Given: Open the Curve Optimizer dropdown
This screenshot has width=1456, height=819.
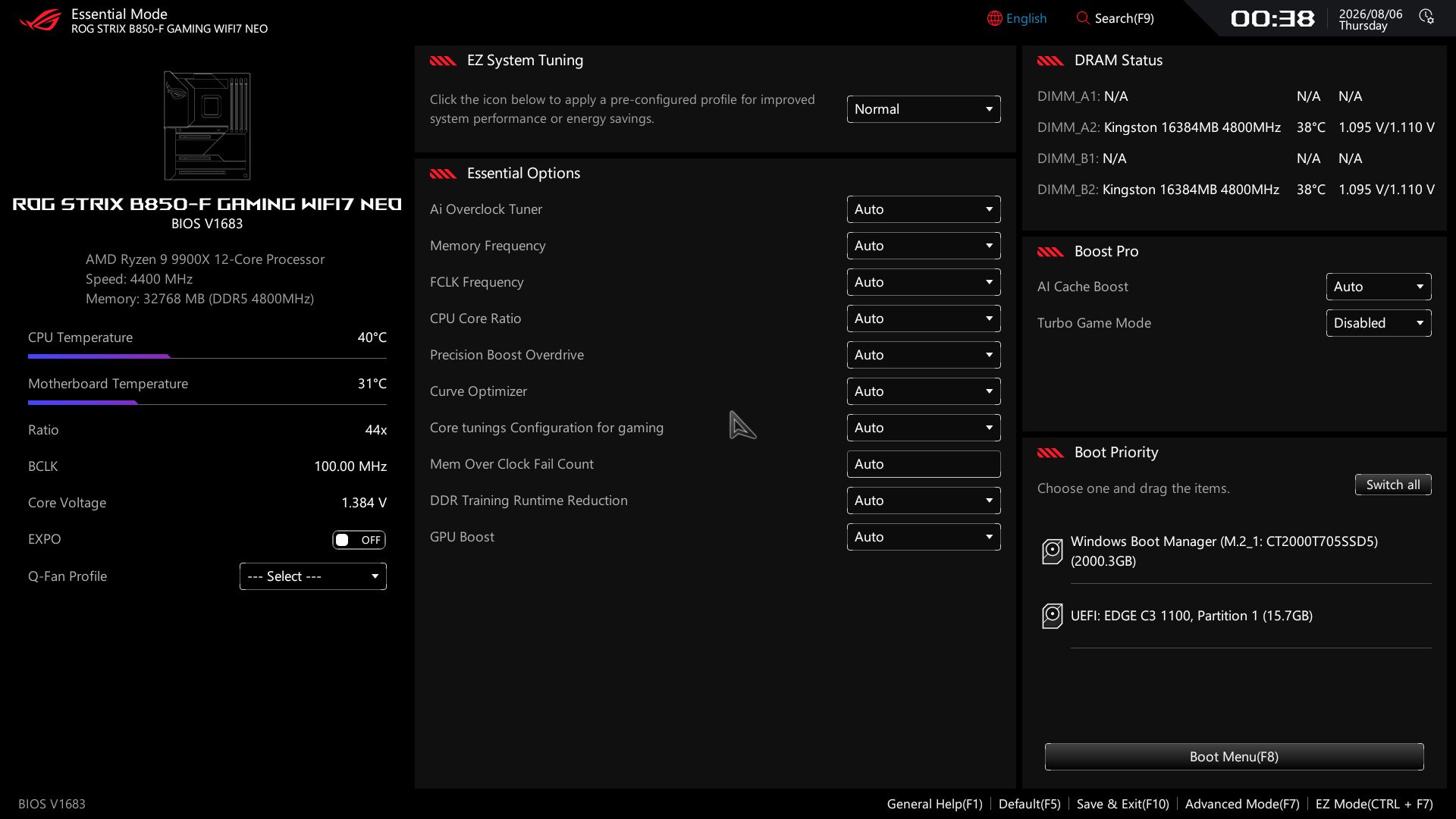Looking at the screenshot, I should 924,391.
